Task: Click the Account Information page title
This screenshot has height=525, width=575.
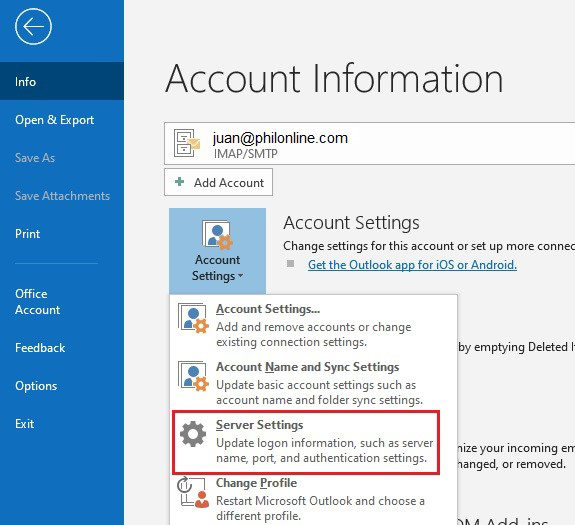Action: pyautogui.click(x=334, y=78)
